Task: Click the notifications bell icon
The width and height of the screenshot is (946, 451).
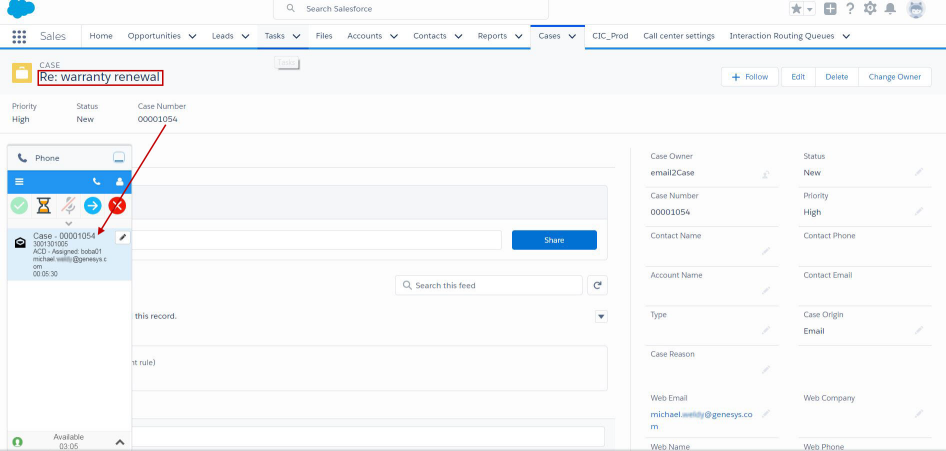Action: coord(890,9)
